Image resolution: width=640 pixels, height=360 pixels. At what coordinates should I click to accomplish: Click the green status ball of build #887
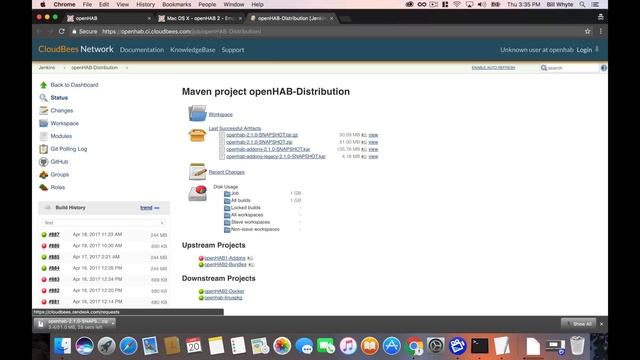coord(44,235)
